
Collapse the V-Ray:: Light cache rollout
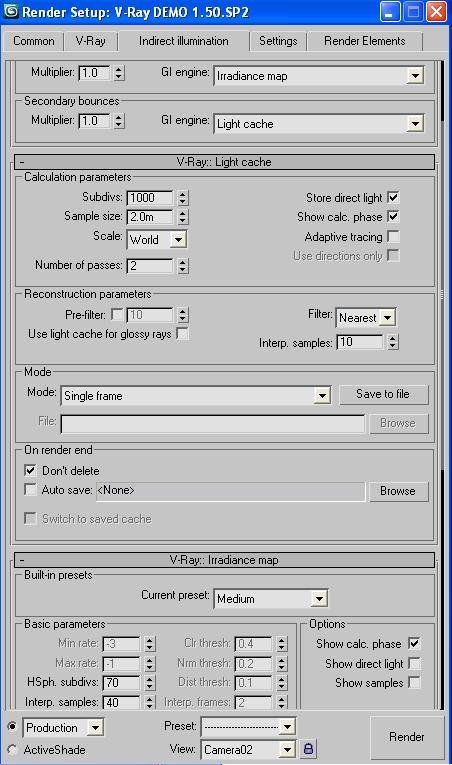pyautogui.click(x=224, y=162)
